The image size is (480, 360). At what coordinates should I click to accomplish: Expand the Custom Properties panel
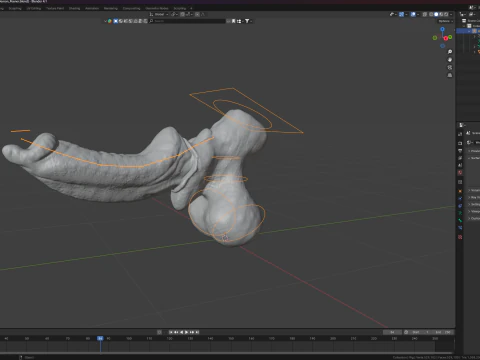point(474,218)
